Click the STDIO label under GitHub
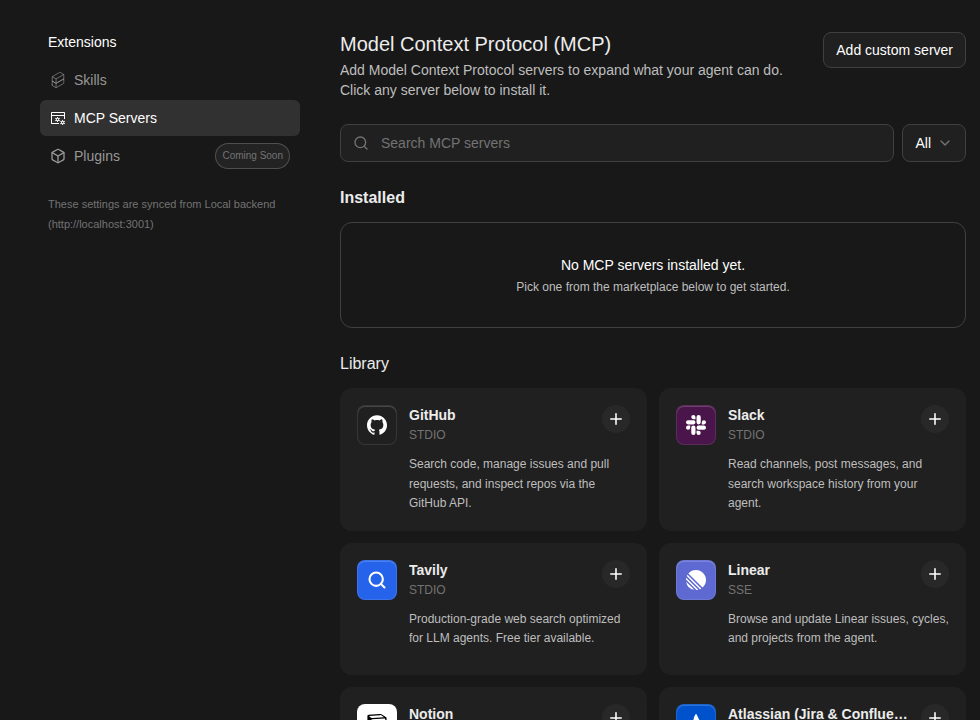Screen dimensions: 980x720 pyautogui.click(x=427, y=434)
